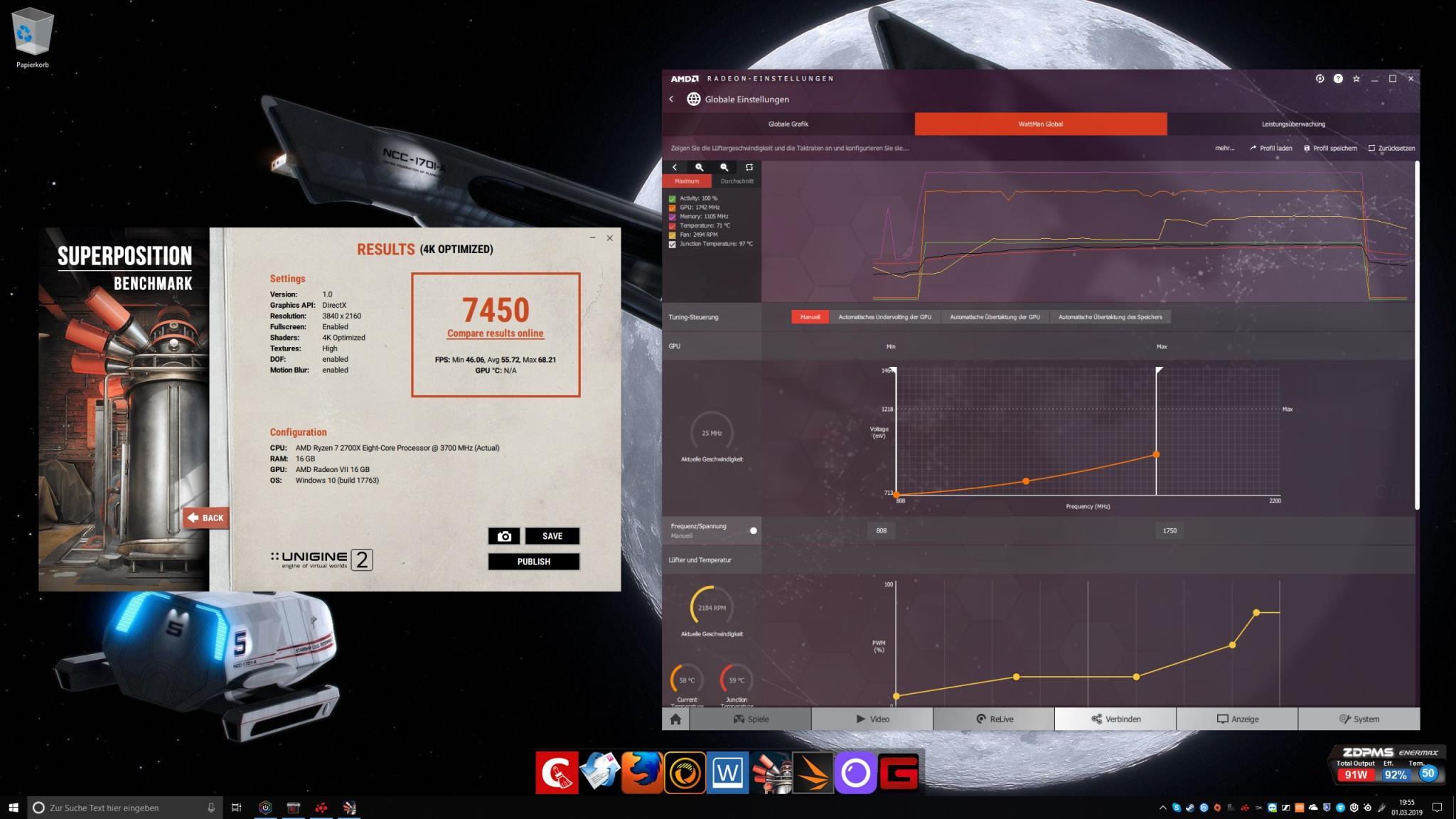The height and width of the screenshot is (819, 1456).
Task: Click the Radeon update notification icon
Action: point(1319,79)
